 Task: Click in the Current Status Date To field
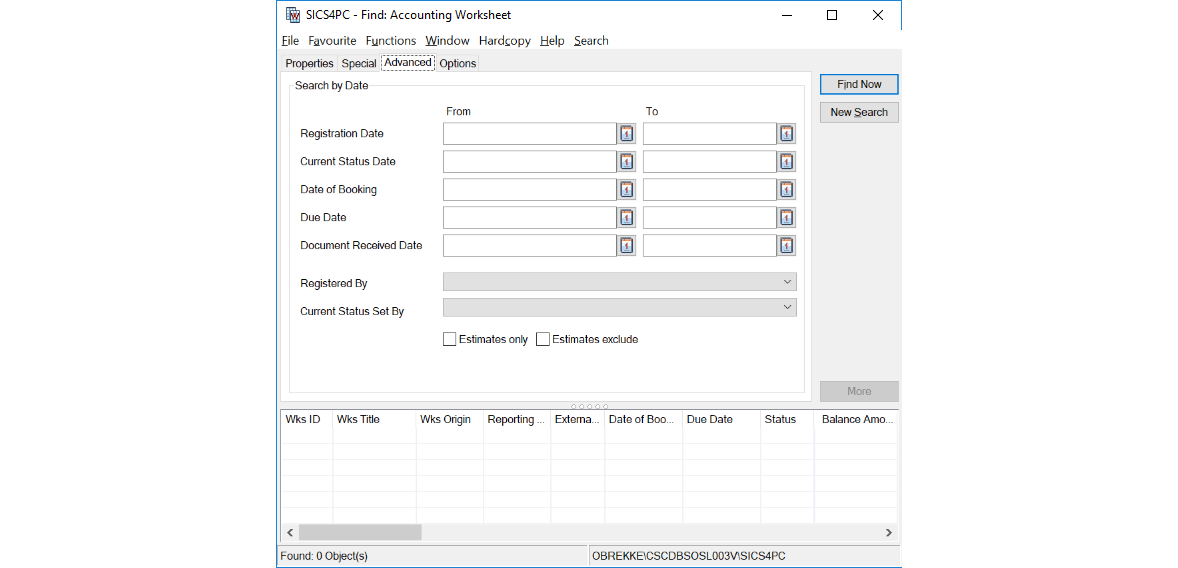pos(709,162)
